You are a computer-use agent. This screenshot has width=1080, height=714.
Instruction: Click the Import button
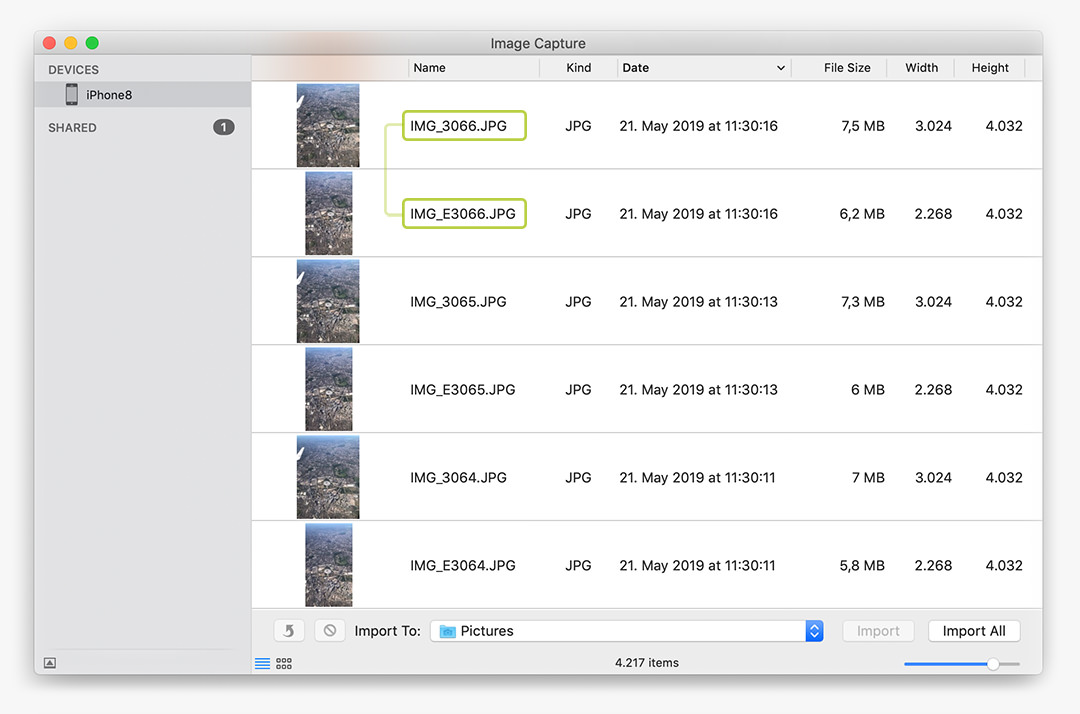(878, 631)
